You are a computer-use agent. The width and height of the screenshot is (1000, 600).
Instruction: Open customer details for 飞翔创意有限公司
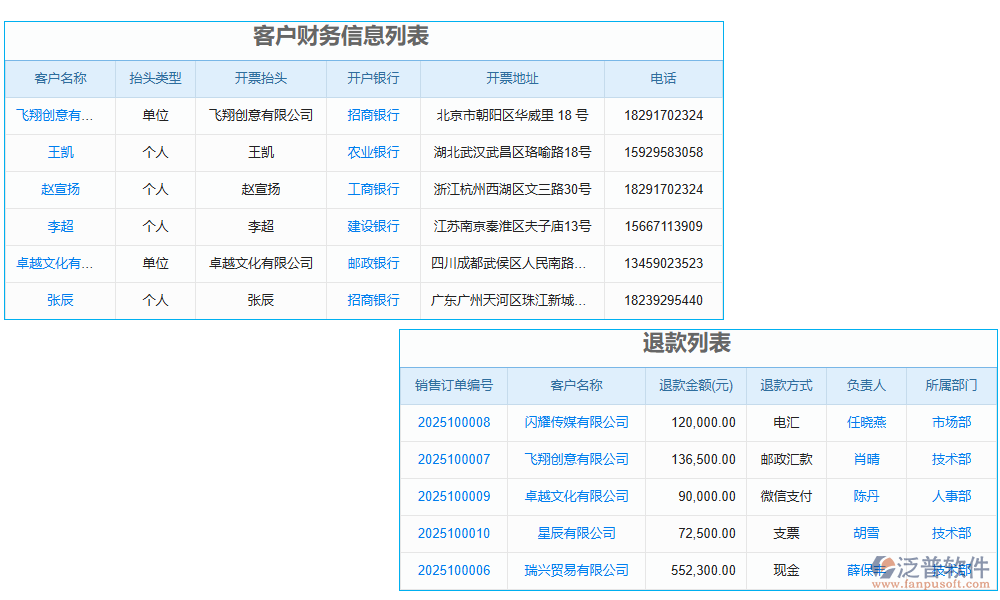tap(58, 115)
